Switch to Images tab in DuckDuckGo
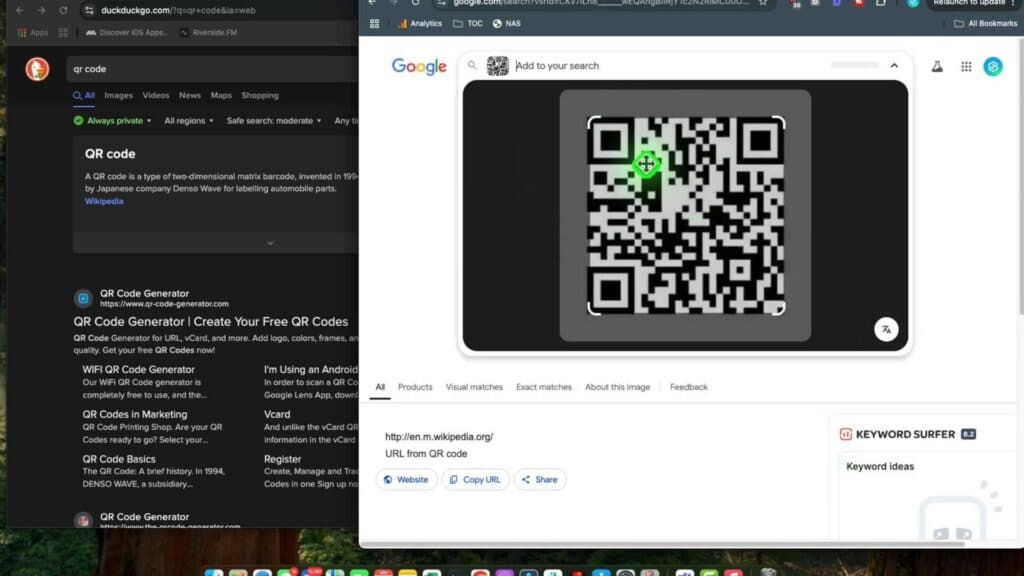This screenshot has width=1024, height=576. click(x=118, y=95)
